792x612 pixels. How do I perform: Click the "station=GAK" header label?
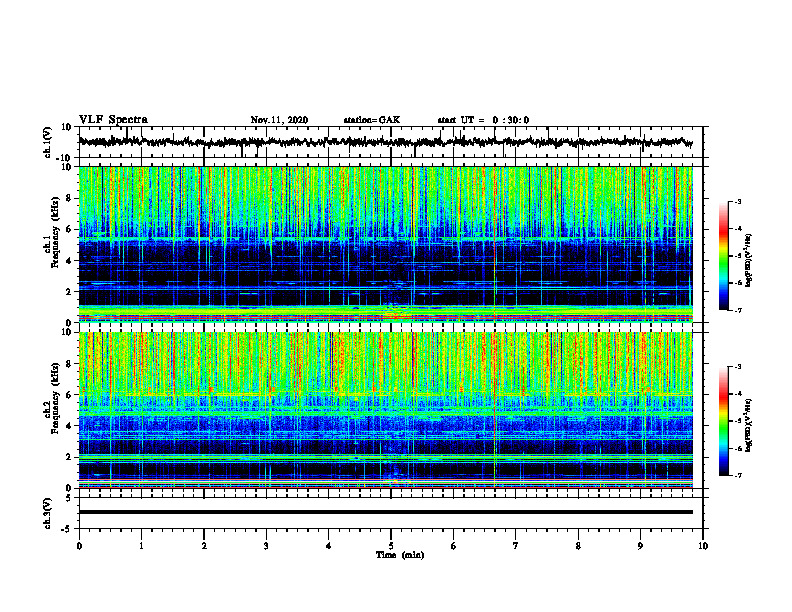point(372,120)
